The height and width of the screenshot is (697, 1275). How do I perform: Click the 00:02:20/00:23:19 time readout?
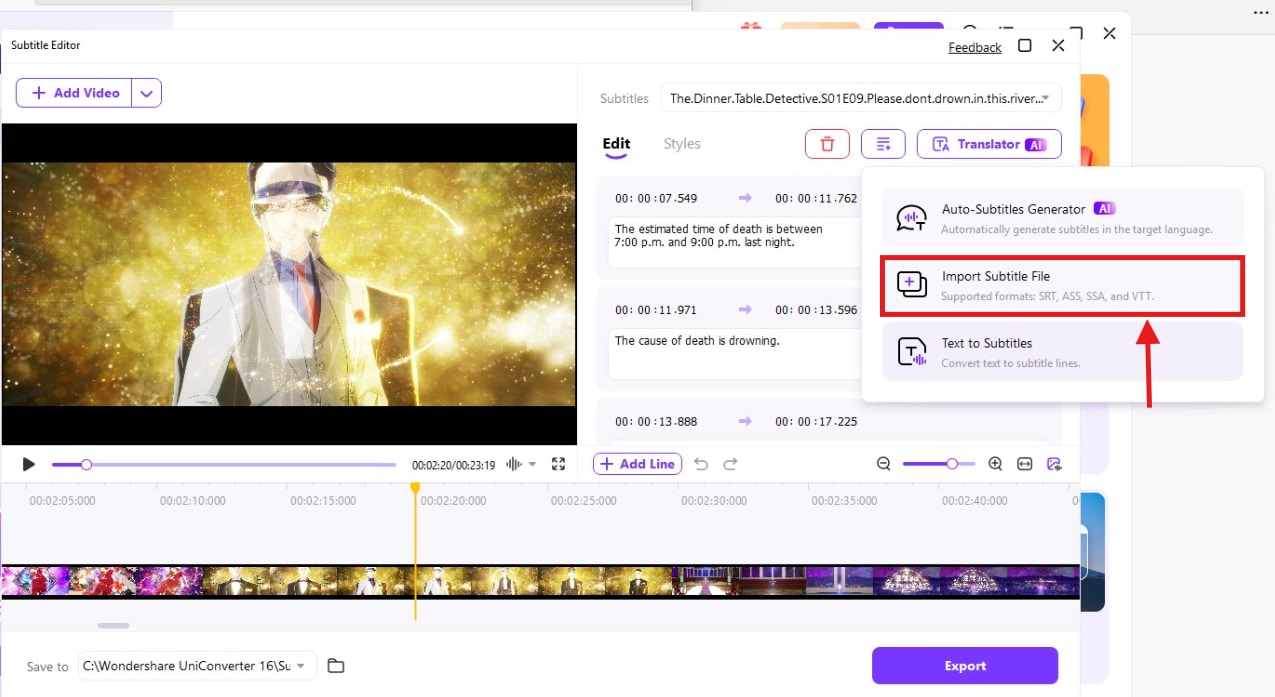(x=453, y=465)
